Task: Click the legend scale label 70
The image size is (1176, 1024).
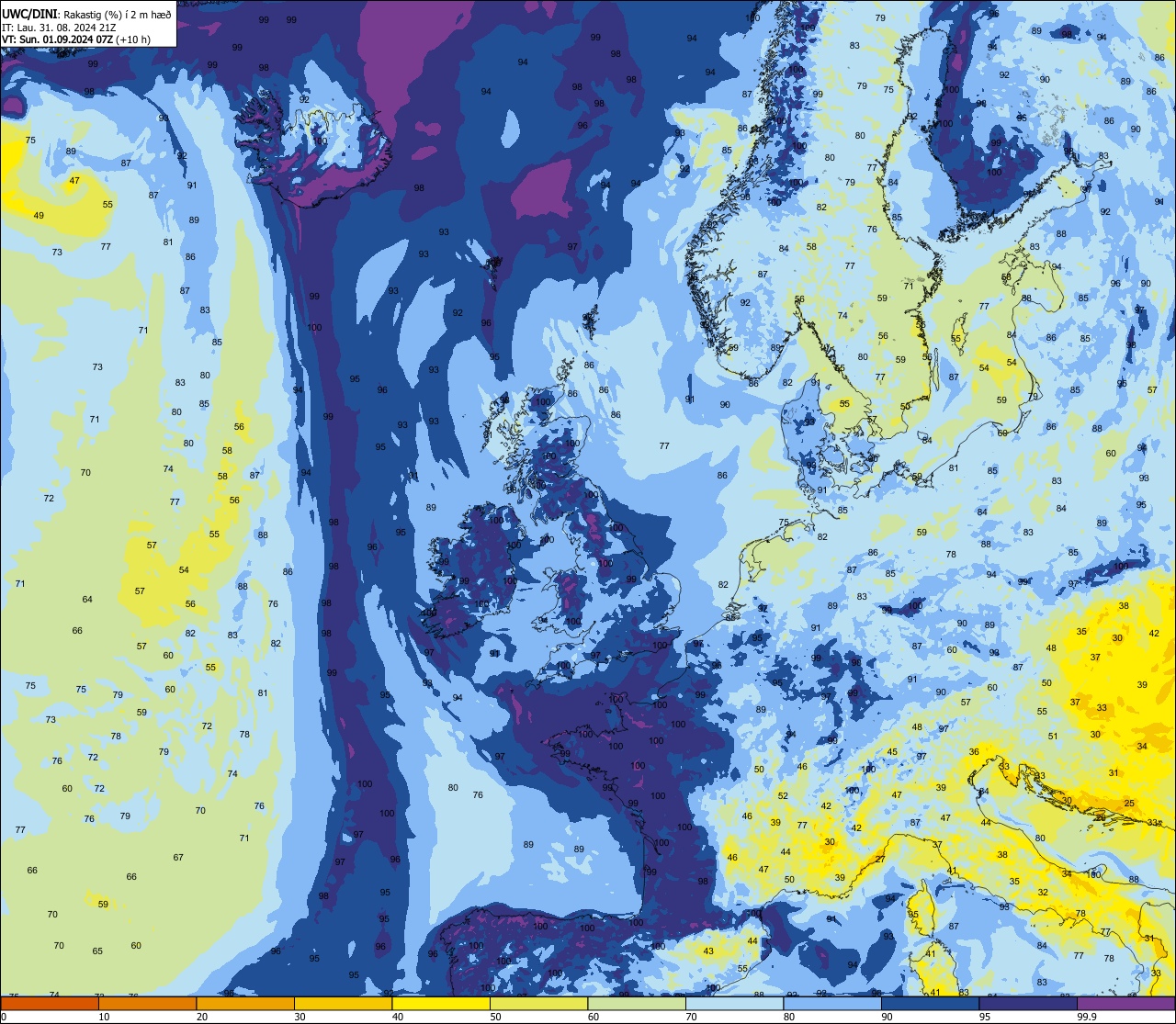Action: 691,1017
